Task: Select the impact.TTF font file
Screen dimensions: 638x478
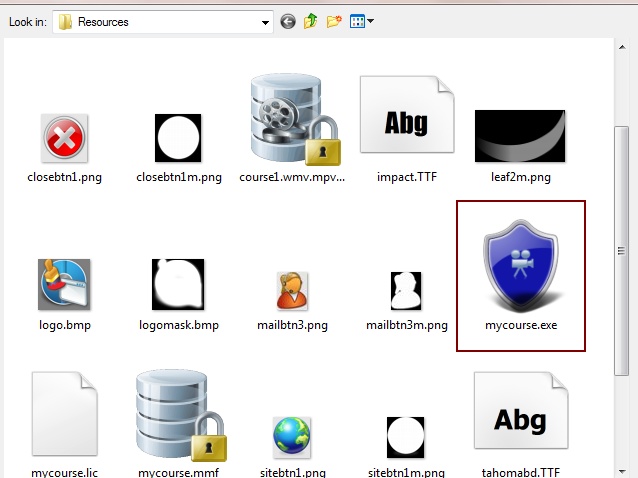Action: [x=406, y=123]
